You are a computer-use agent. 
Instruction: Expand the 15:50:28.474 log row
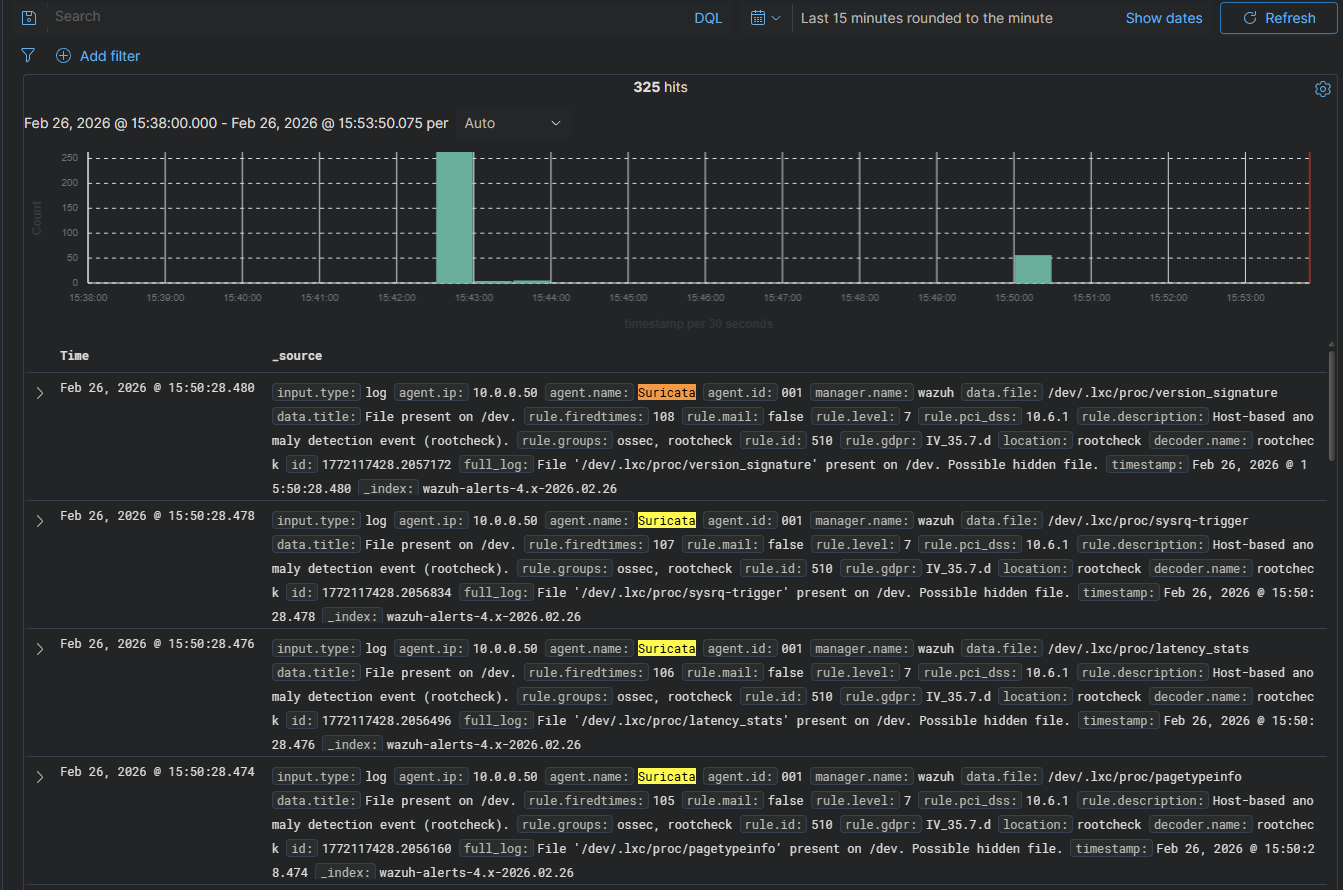[x=40, y=777]
